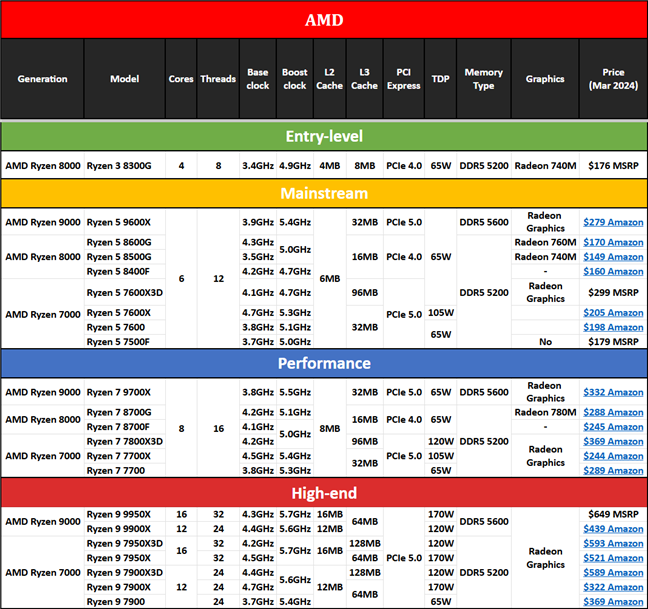648x609 pixels.
Task: Select the Ryzen 9 9950X model cell
Action: click(x=124, y=514)
